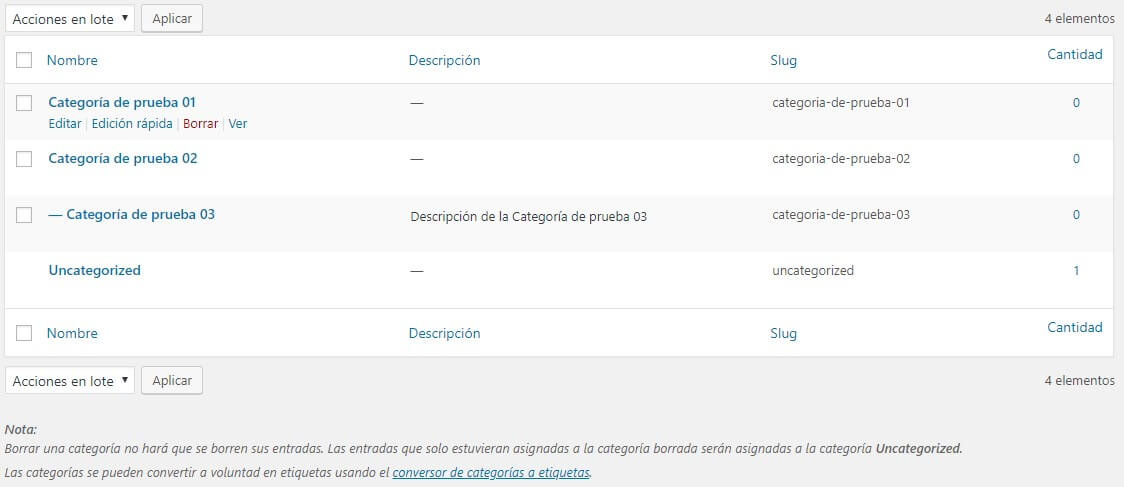Open top 'Acciones en lote' dropdown
Viewport: 1124px width, 487px height.
pos(69,18)
